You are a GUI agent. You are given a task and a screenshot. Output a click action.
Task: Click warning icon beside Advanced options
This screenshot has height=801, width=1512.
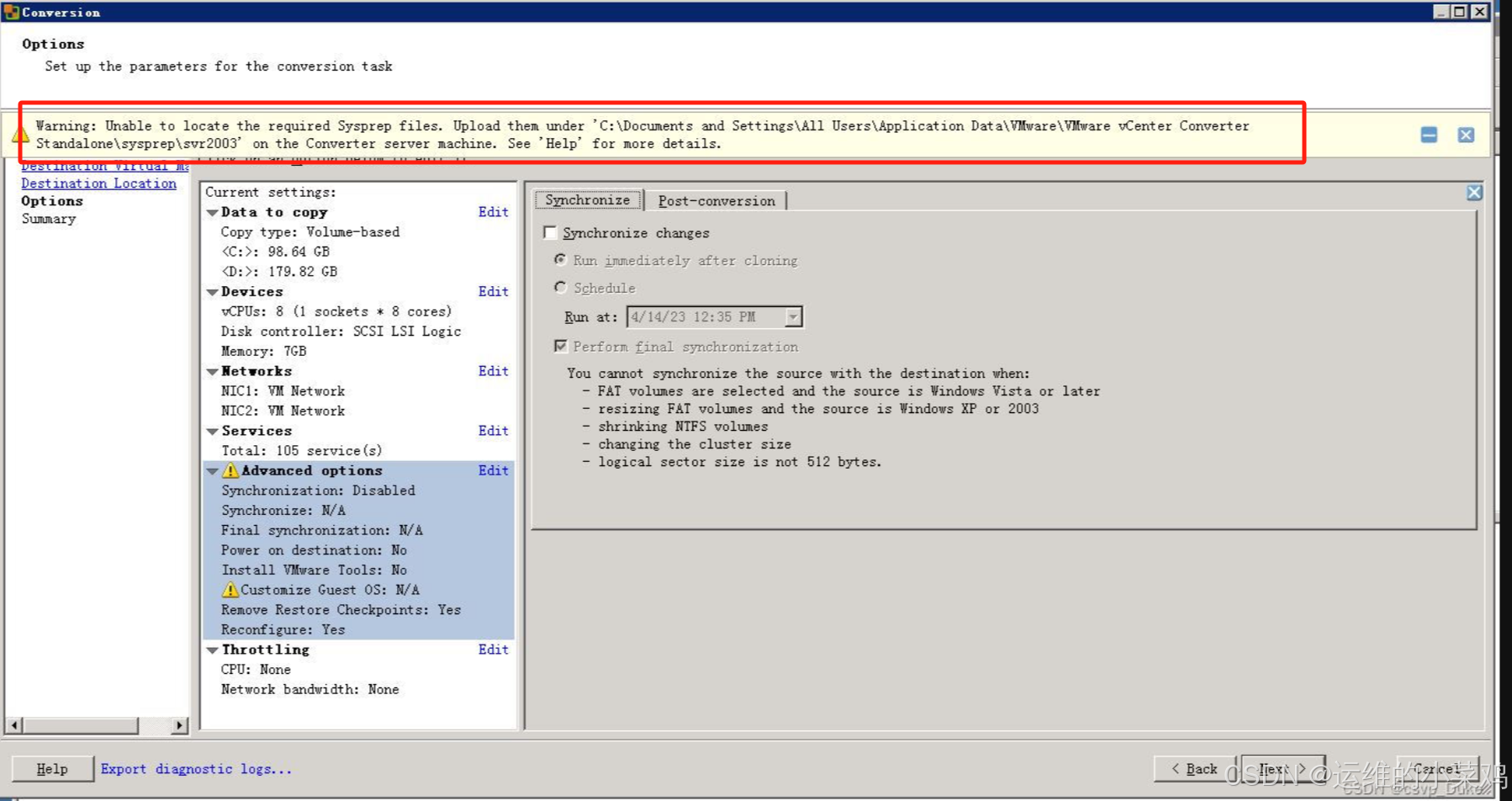(x=229, y=470)
